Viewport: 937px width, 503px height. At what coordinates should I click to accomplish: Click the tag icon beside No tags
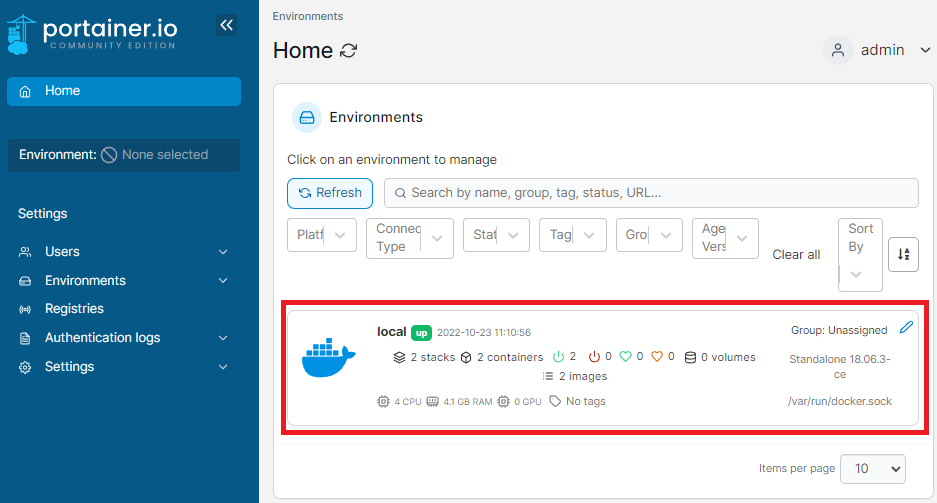tap(555, 401)
